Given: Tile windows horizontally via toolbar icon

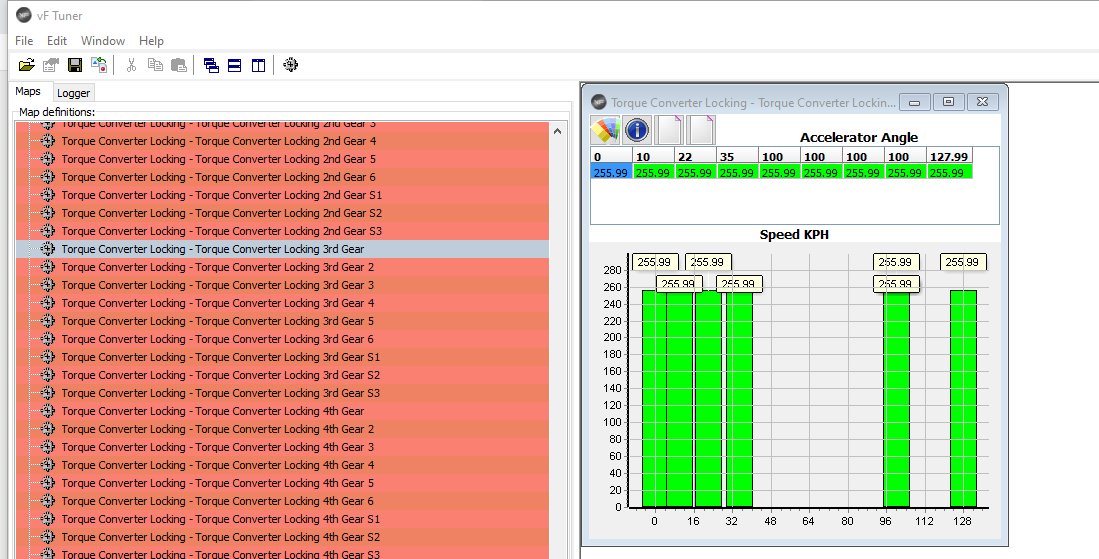Looking at the screenshot, I should coord(235,65).
